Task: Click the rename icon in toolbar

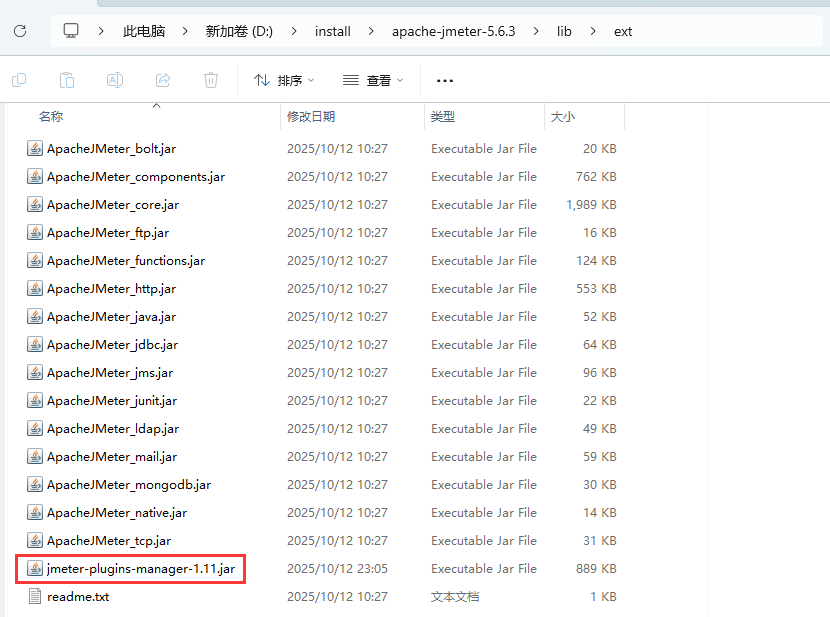Action: coord(115,80)
